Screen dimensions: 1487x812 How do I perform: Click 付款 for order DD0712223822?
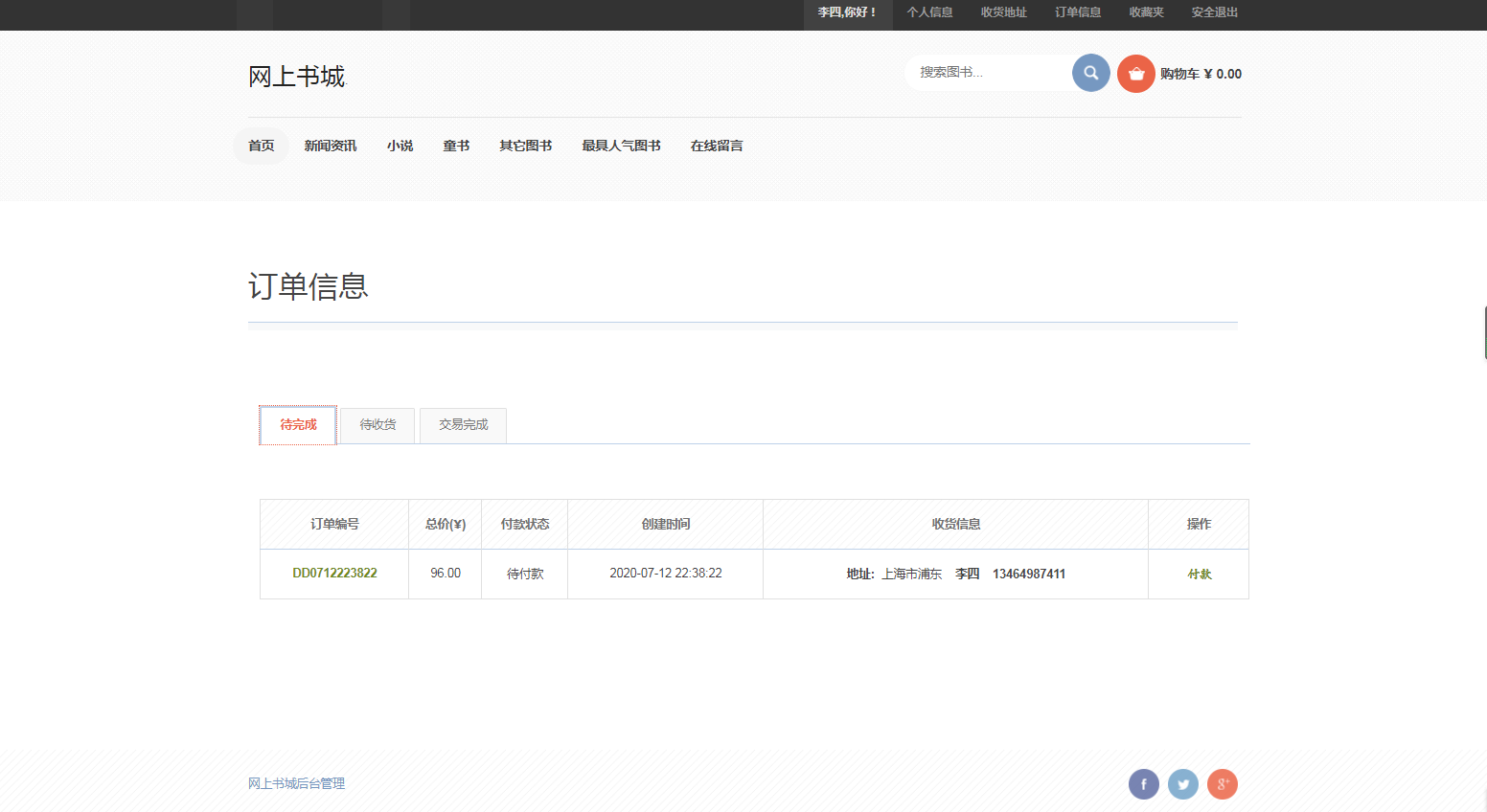click(x=1200, y=575)
